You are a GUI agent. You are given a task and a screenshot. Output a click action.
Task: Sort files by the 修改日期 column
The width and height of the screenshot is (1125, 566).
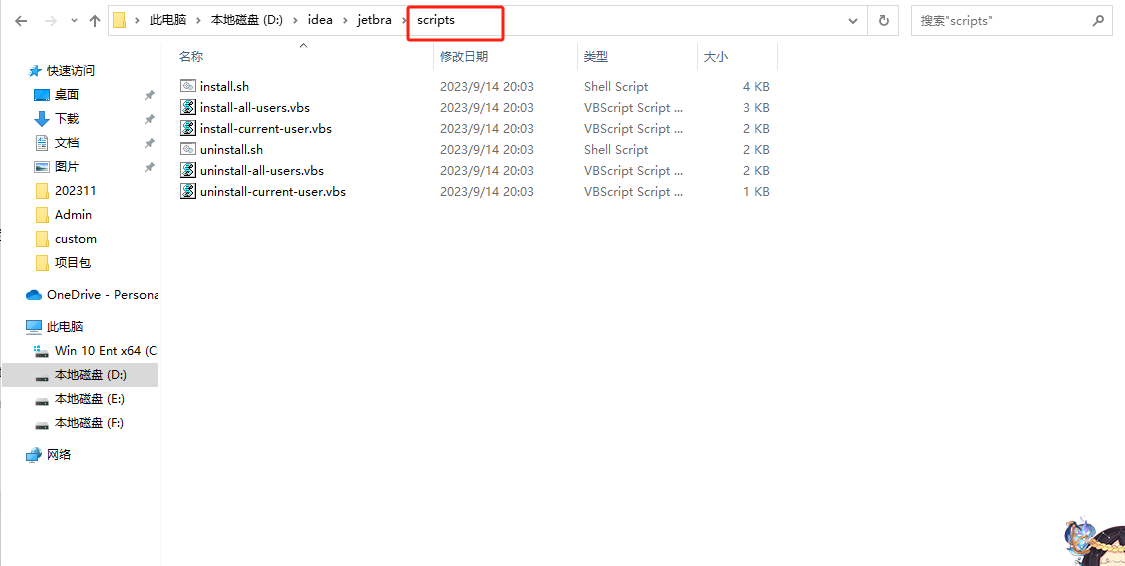464,57
